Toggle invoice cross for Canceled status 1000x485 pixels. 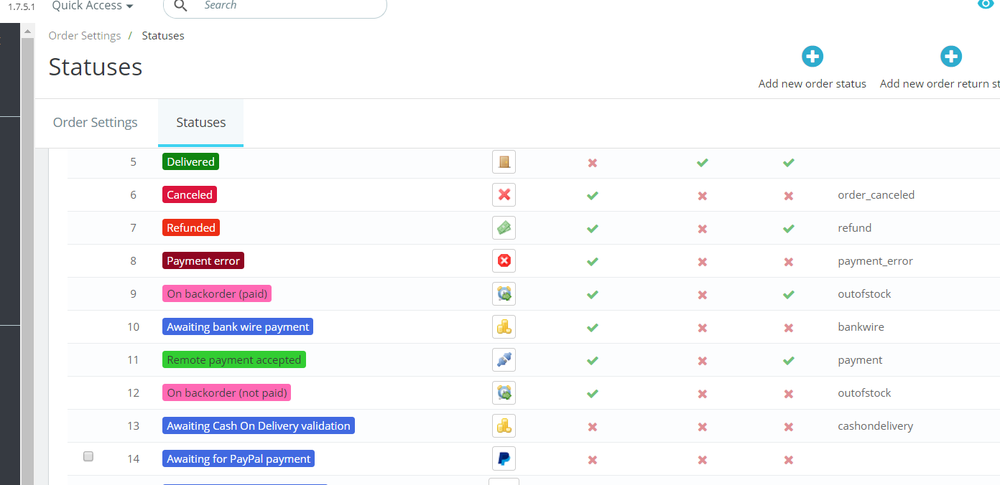788,195
